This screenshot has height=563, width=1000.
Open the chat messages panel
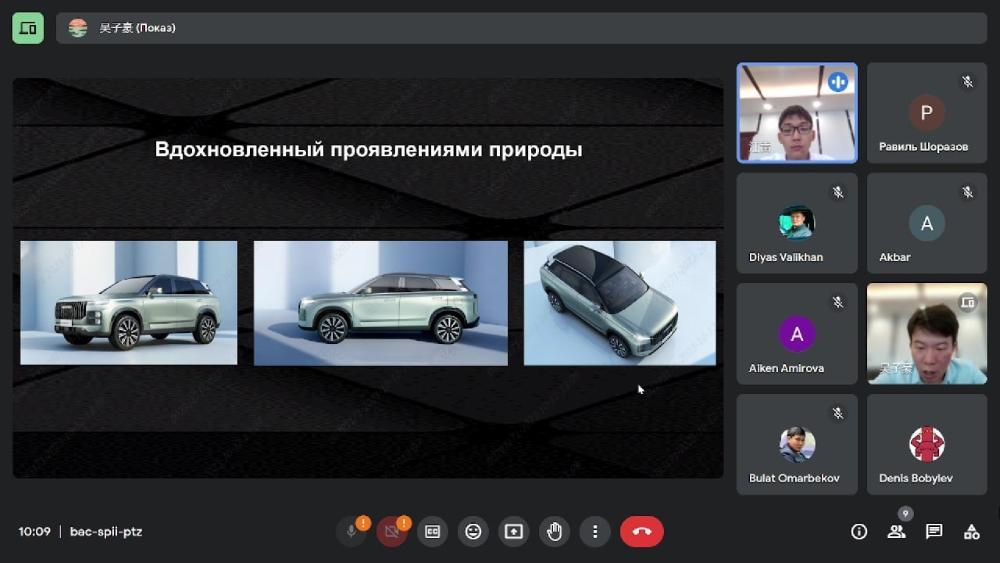[x=934, y=531]
